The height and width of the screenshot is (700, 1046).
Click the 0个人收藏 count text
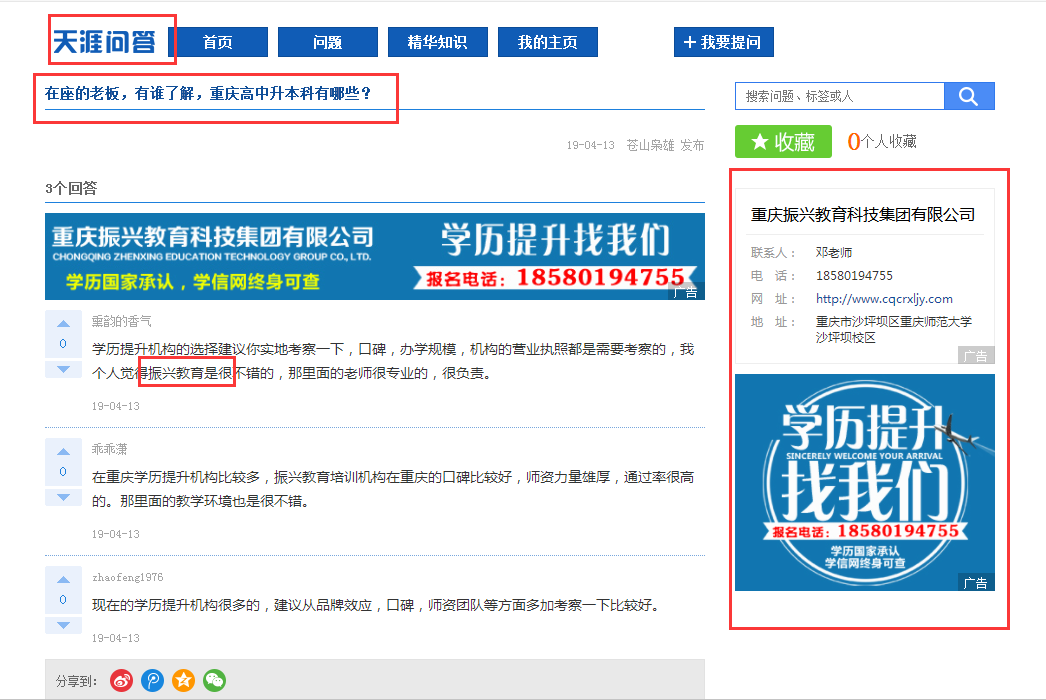coord(882,141)
